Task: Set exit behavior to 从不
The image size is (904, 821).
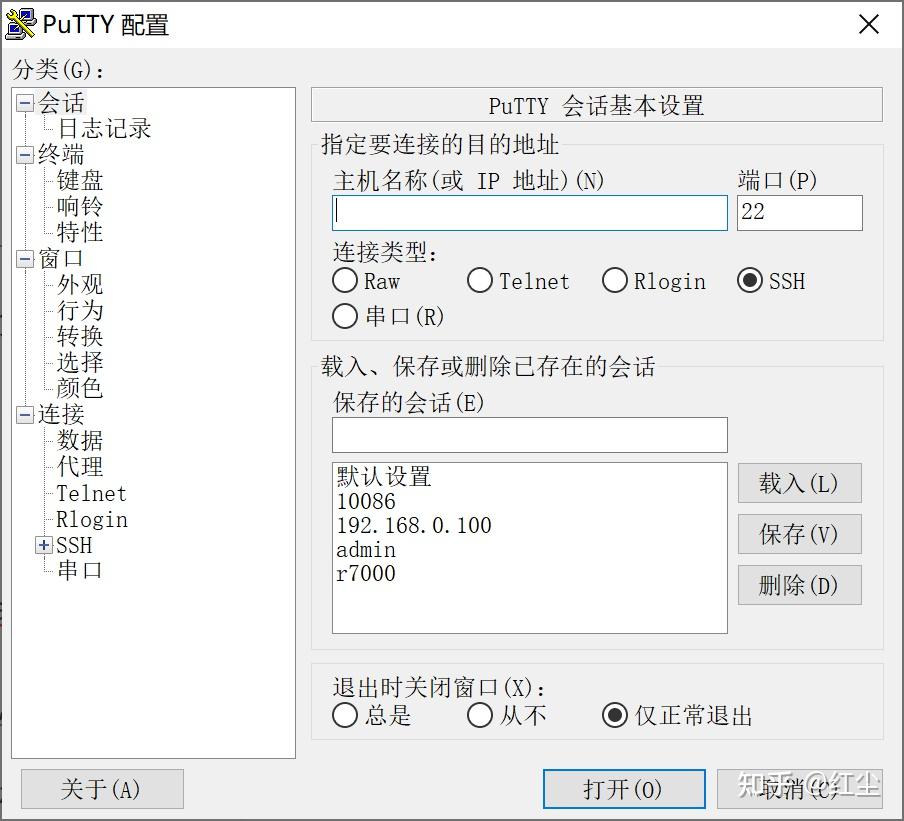Action: (480, 715)
